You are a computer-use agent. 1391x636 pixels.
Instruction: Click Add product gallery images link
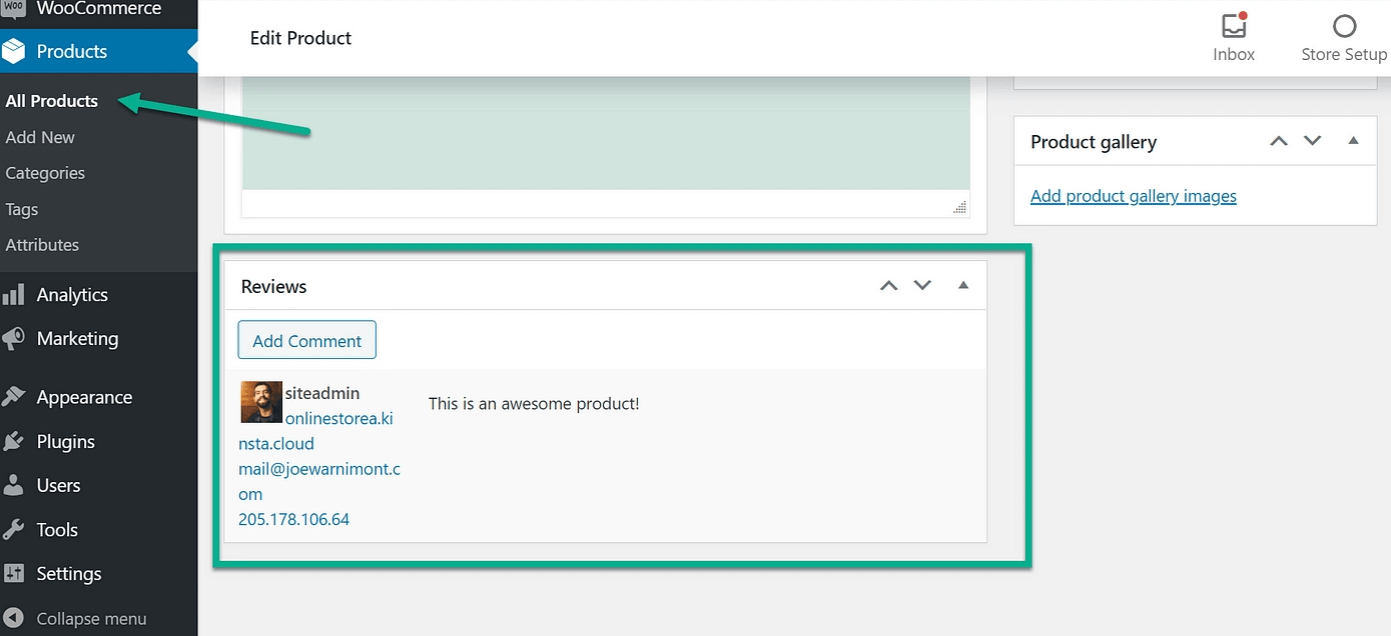pyautogui.click(x=1133, y=196)
